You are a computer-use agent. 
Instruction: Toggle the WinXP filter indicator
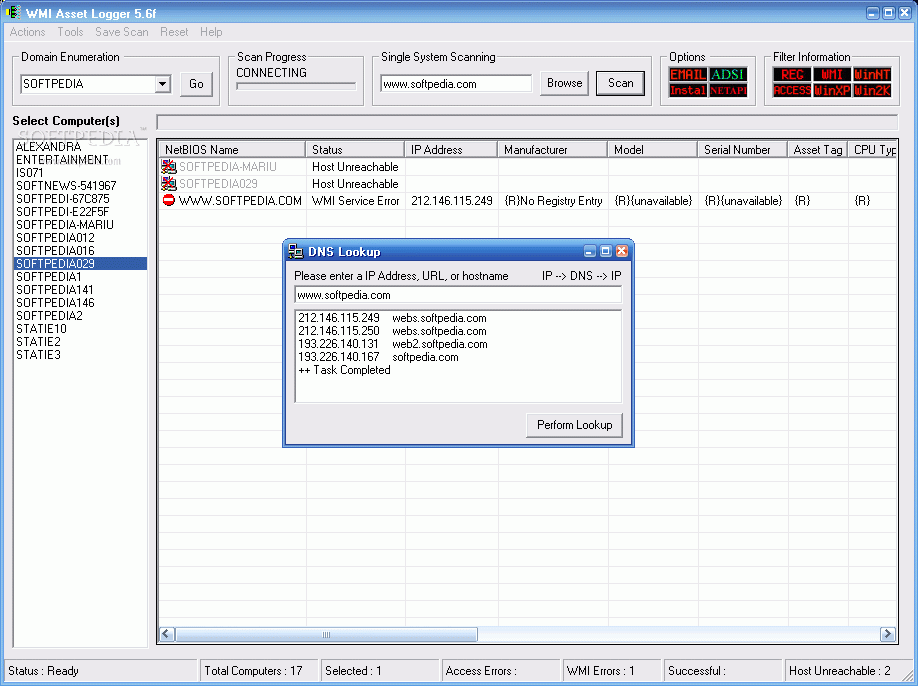click(832, 90)
